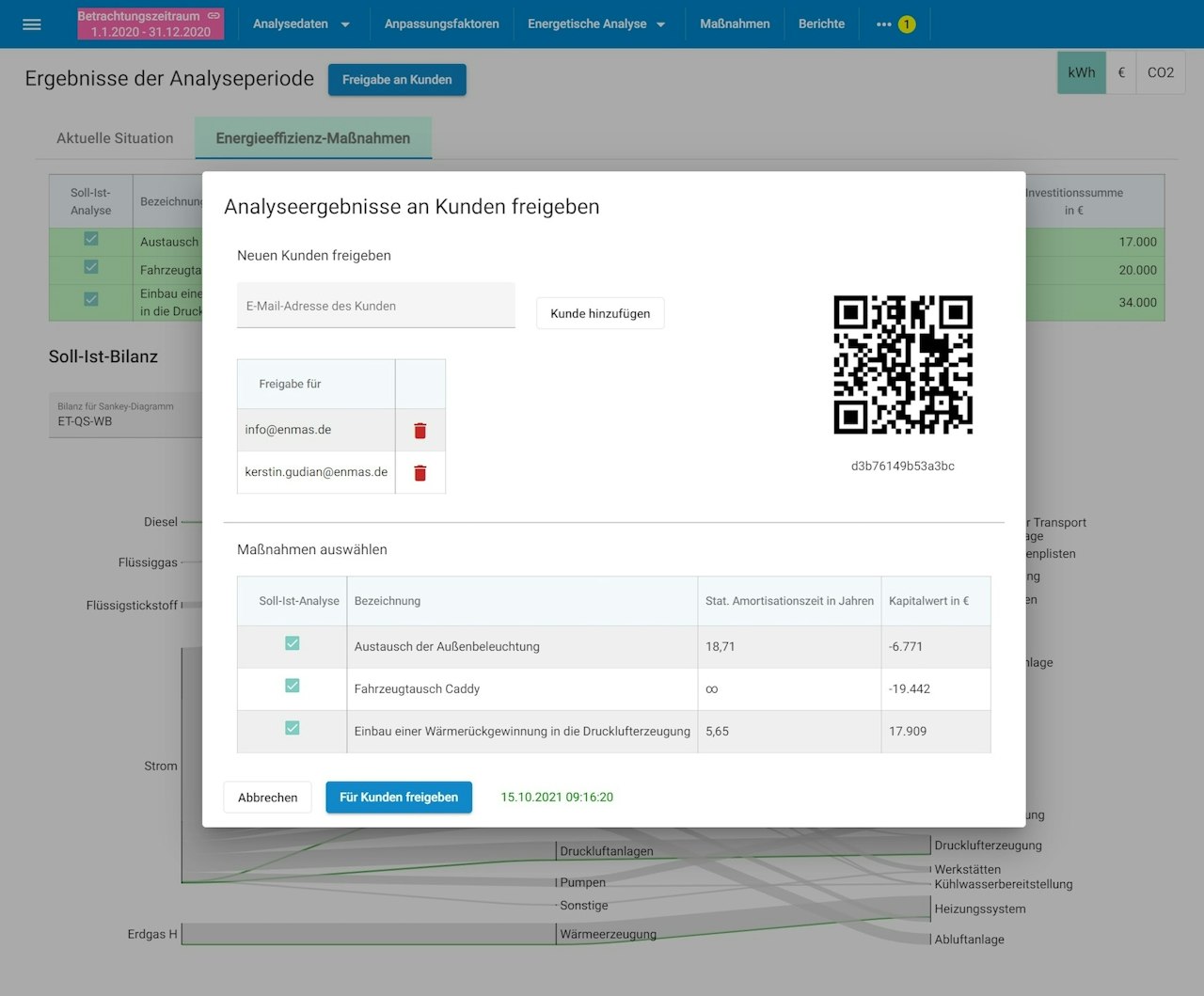Viewport: 1204px width, 996px height.
Task: Open the Bilanz für Sankey-Diagramm selector
Action: coord(125,415)
